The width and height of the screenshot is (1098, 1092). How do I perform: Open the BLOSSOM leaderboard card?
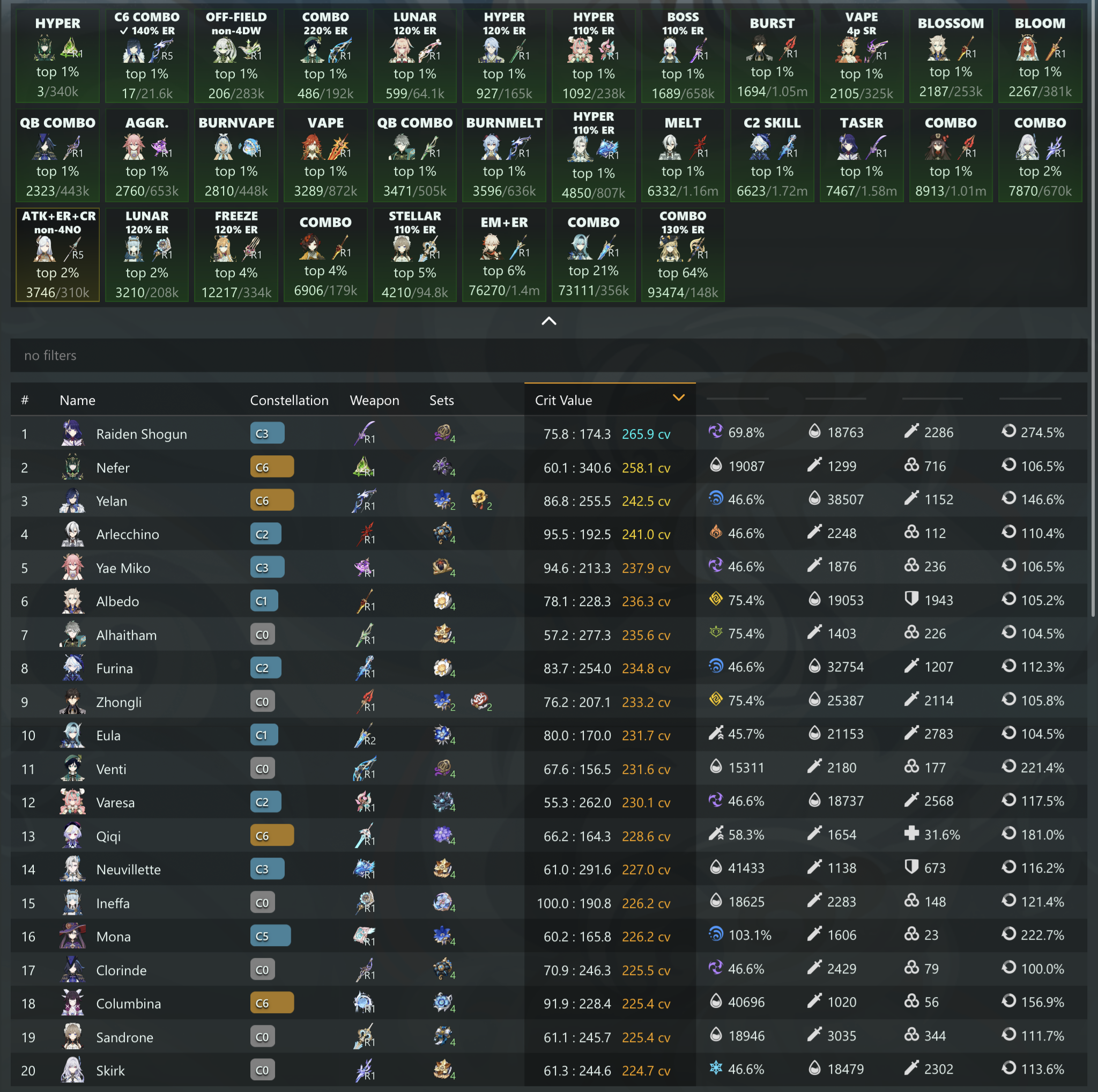click(951, 56)
